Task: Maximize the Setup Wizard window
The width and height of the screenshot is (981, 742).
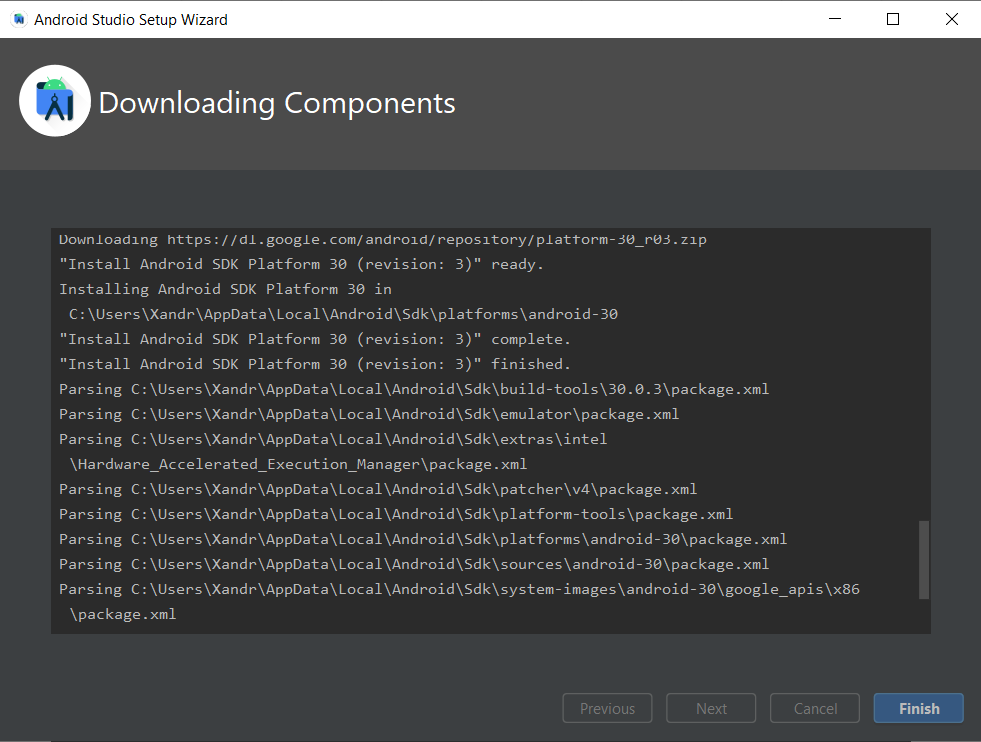Action: pyautogui.click(x=892, y=18)
